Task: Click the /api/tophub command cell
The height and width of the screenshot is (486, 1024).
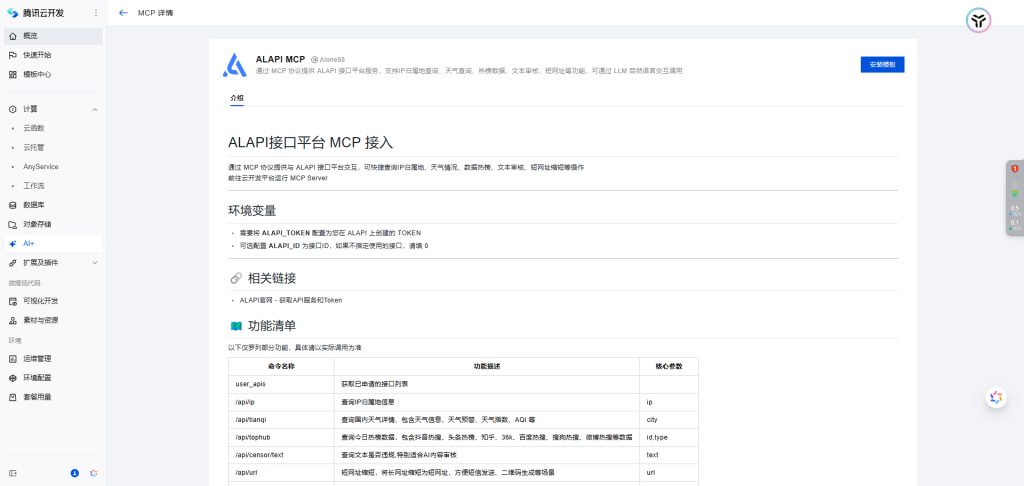Action: (281, 437)
